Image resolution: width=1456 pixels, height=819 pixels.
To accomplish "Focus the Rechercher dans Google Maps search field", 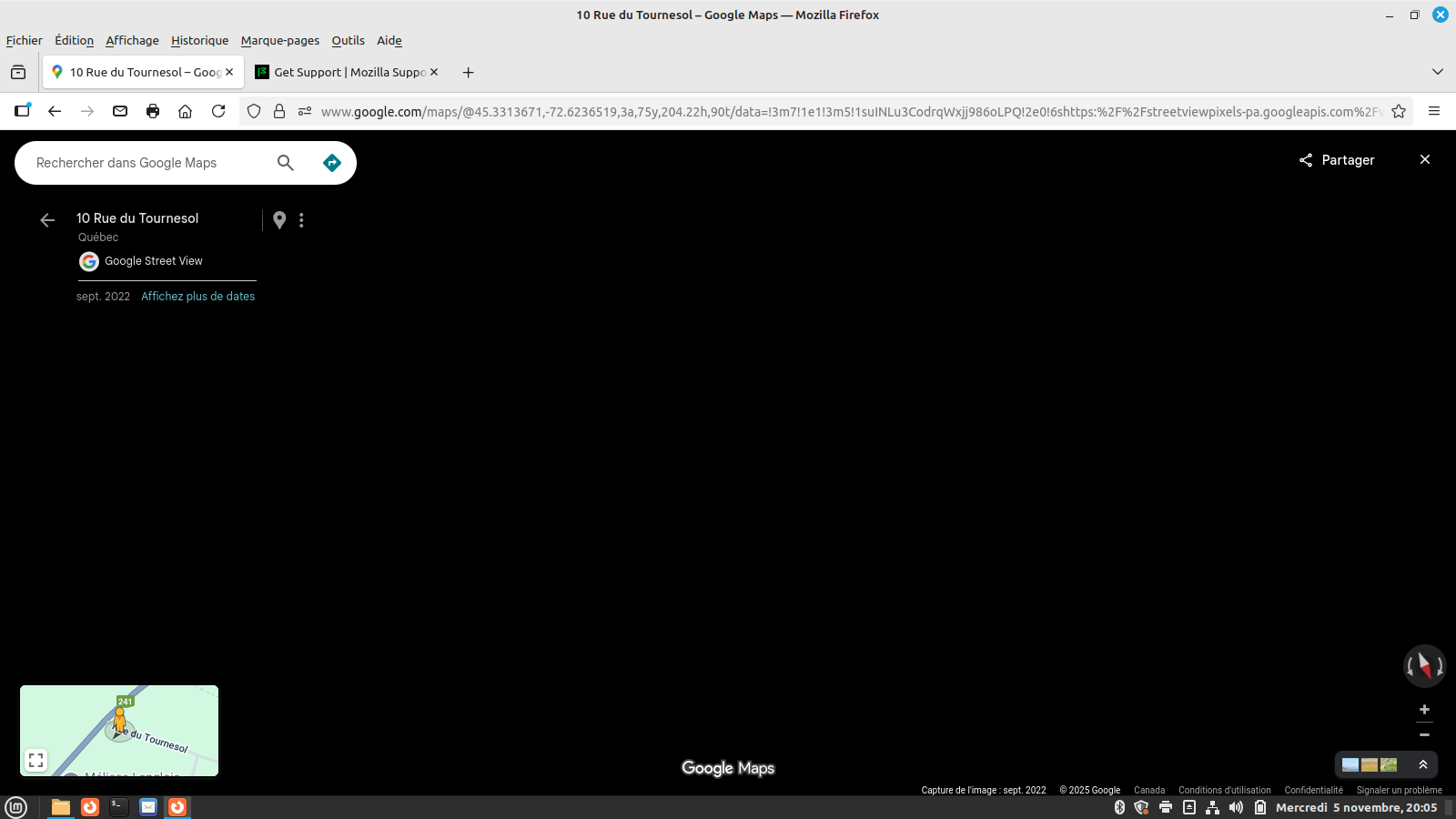I will pos(150,163).
